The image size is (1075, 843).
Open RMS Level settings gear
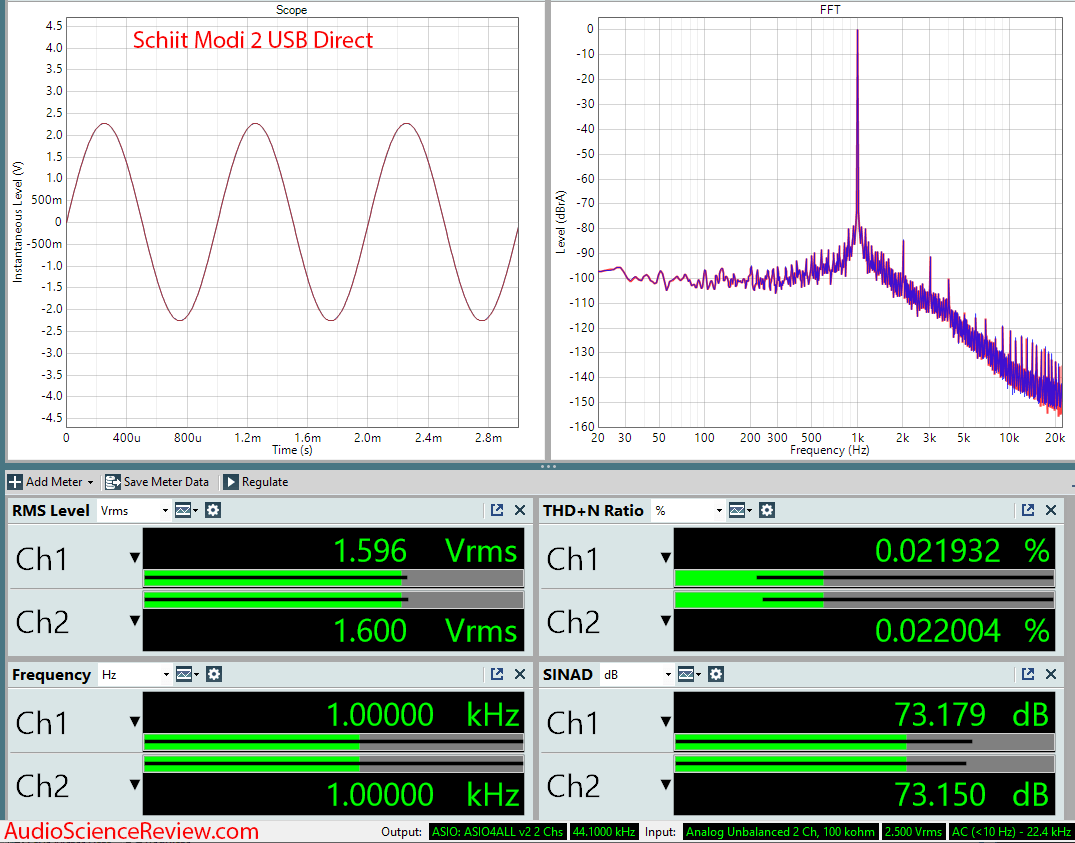[x=213, y=510]
